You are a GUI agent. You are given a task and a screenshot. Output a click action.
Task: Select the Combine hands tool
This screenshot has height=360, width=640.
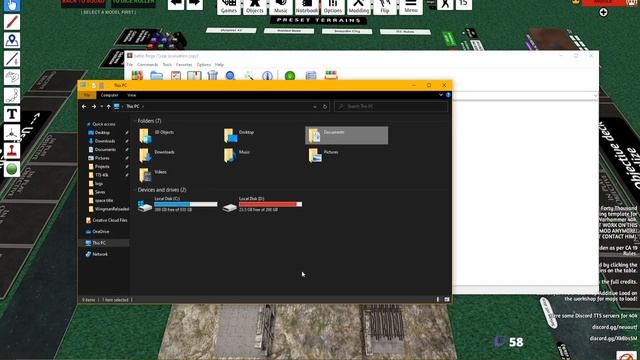click(12, 77)
